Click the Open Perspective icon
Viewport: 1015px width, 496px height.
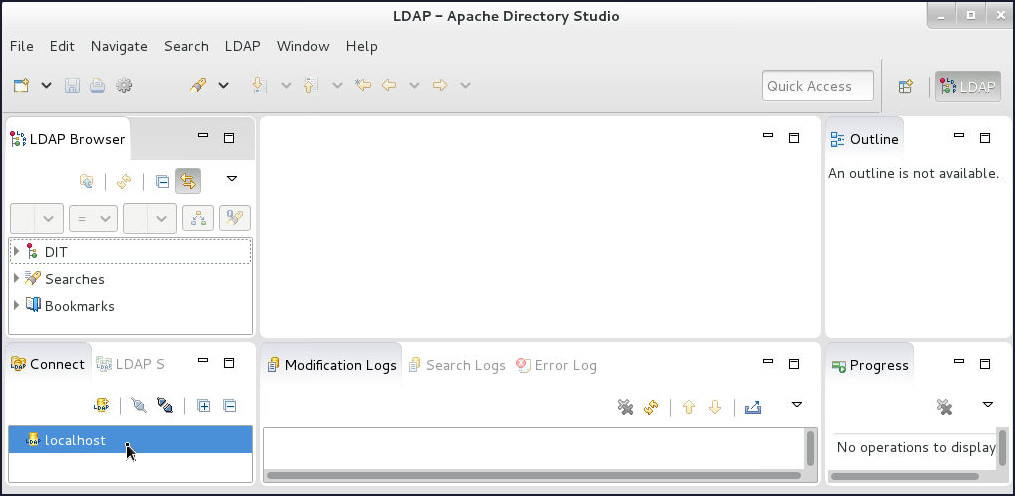coord(906,86)
